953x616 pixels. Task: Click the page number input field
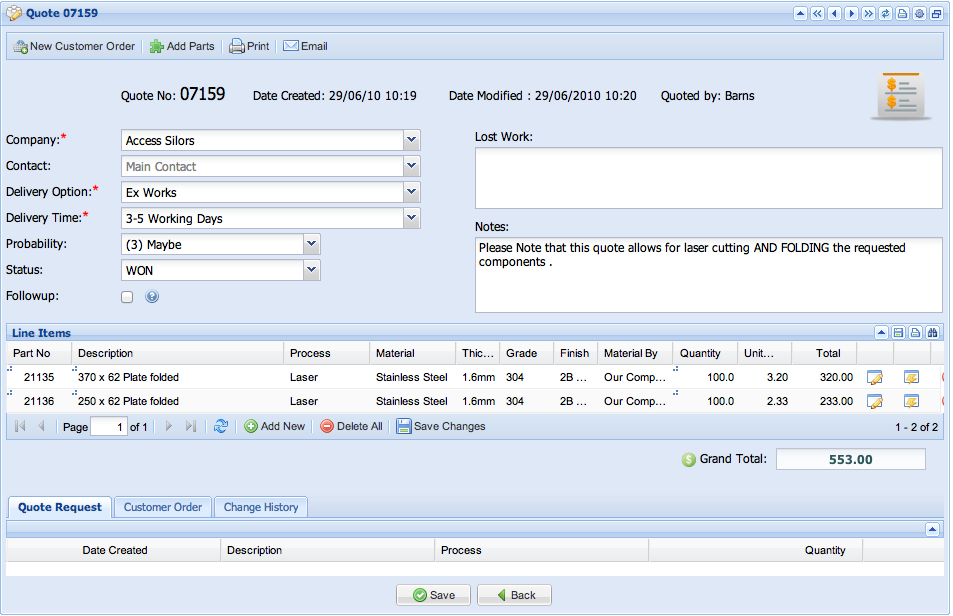[x=109, y=426]
